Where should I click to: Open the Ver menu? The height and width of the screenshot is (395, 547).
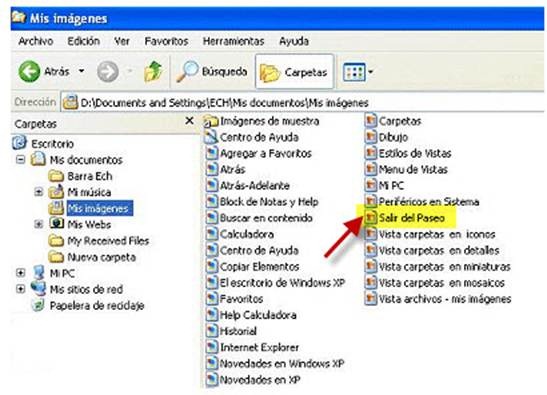[x=122, y=41]
